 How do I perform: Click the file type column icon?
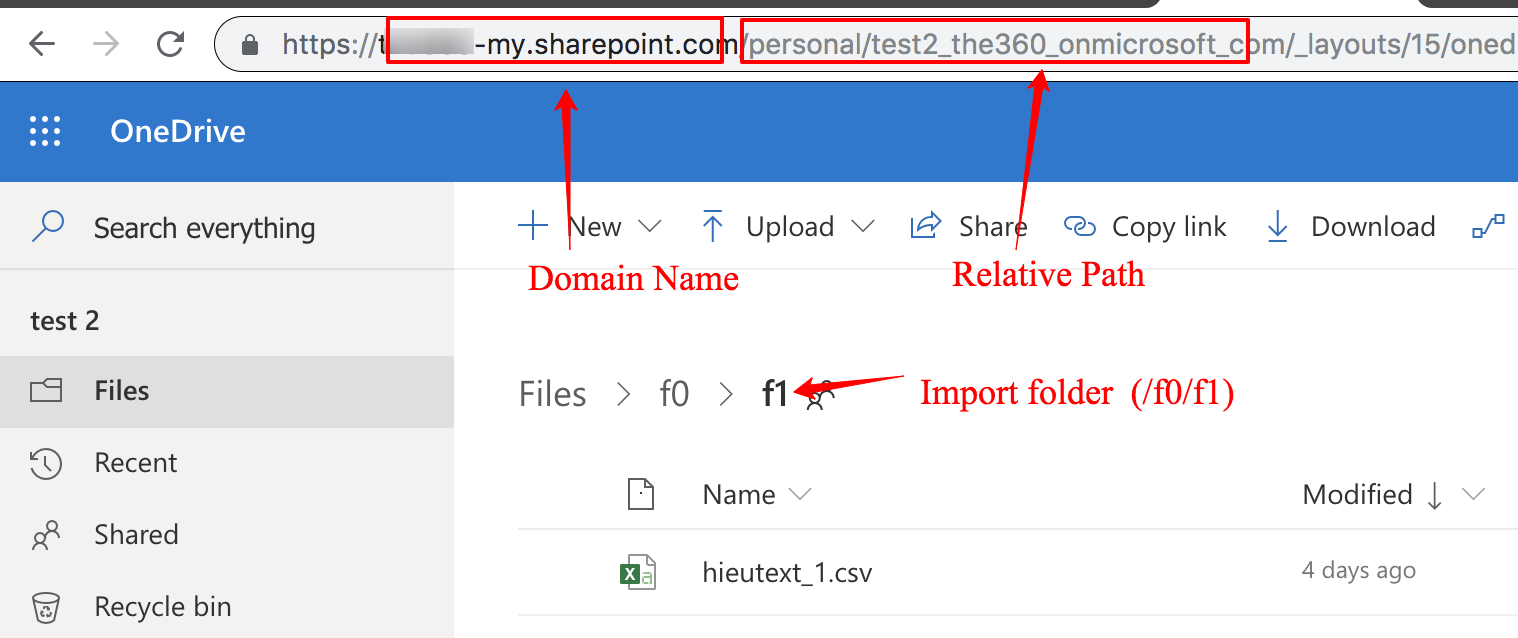[x=640, y=494]
